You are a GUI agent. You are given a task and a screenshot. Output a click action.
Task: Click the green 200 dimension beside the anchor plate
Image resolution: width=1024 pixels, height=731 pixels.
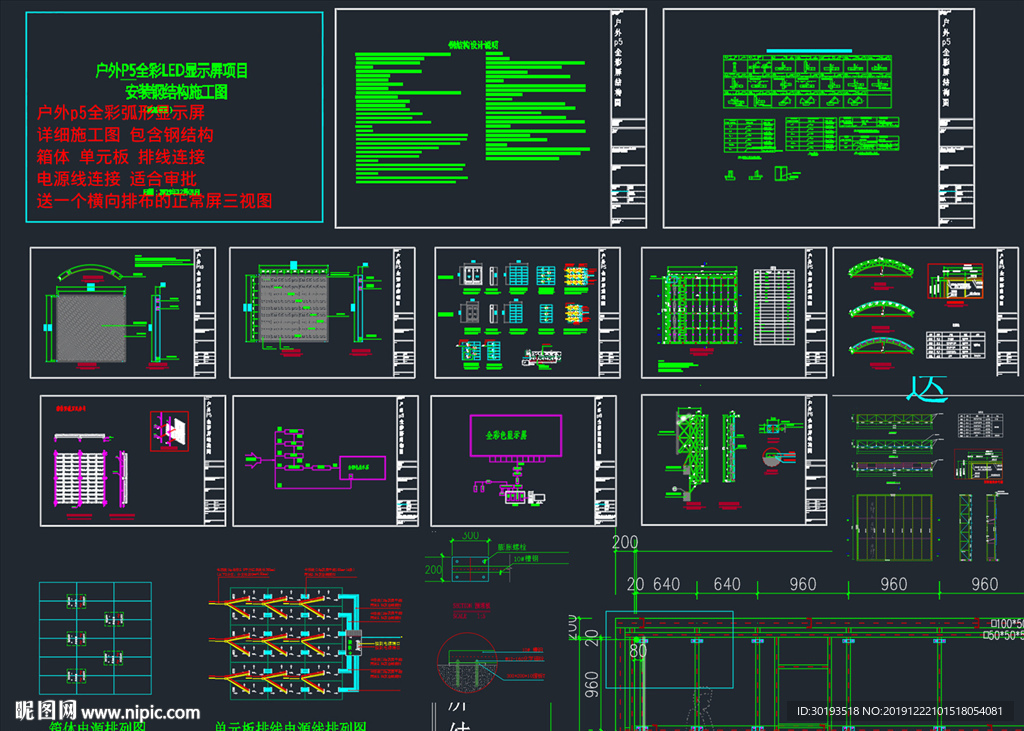(433, 570)
